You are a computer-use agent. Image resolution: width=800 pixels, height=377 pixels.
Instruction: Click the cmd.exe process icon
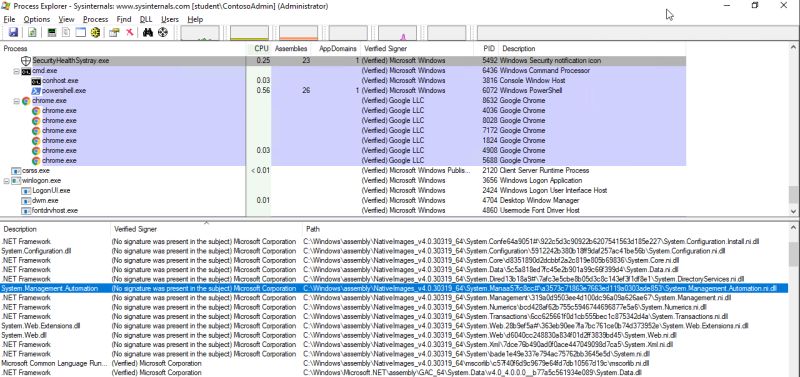26,71
